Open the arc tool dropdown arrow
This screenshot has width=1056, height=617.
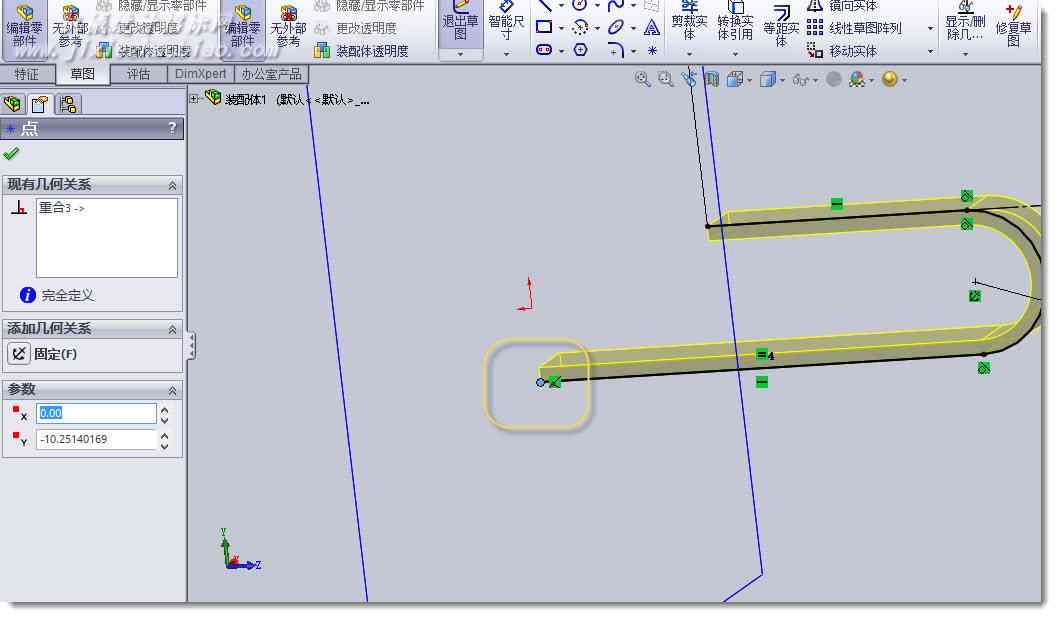click(597, 28)
